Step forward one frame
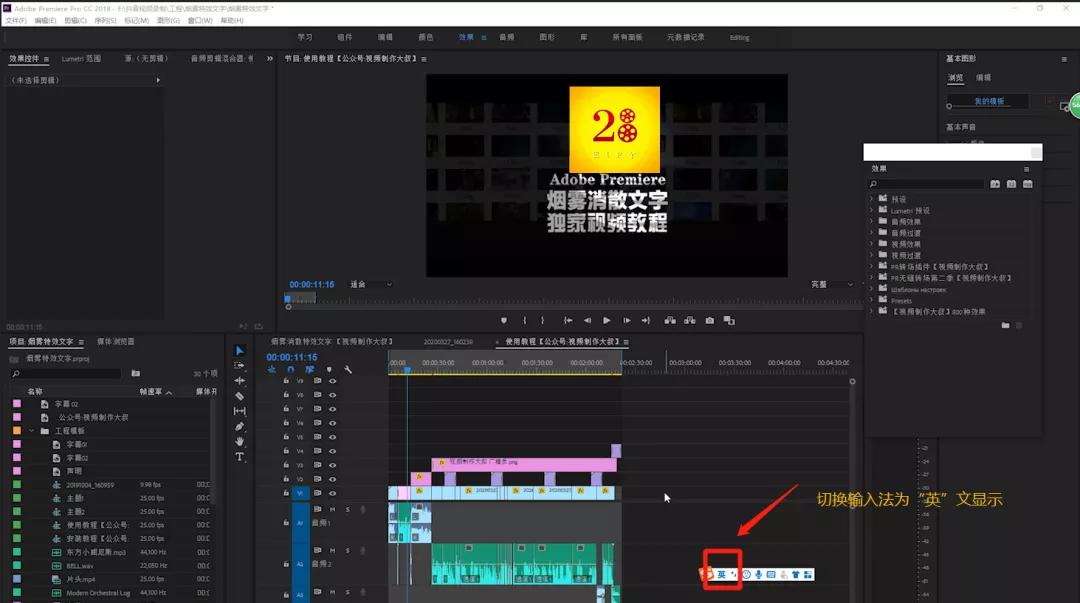 627,320
